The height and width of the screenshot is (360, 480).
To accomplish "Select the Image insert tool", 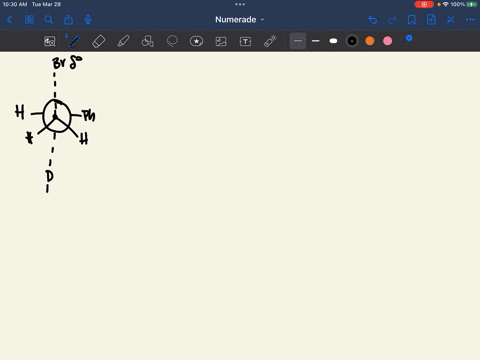I will 221,41.
